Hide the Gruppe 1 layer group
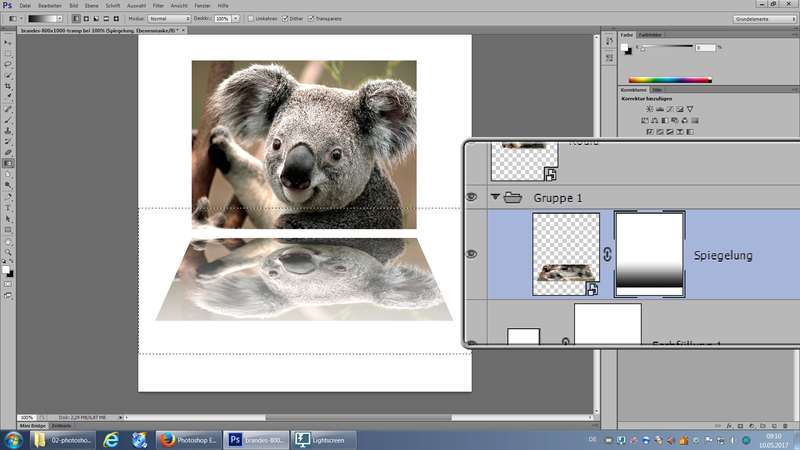This screenshot has height=450, width=800. (x=473, y=198)
